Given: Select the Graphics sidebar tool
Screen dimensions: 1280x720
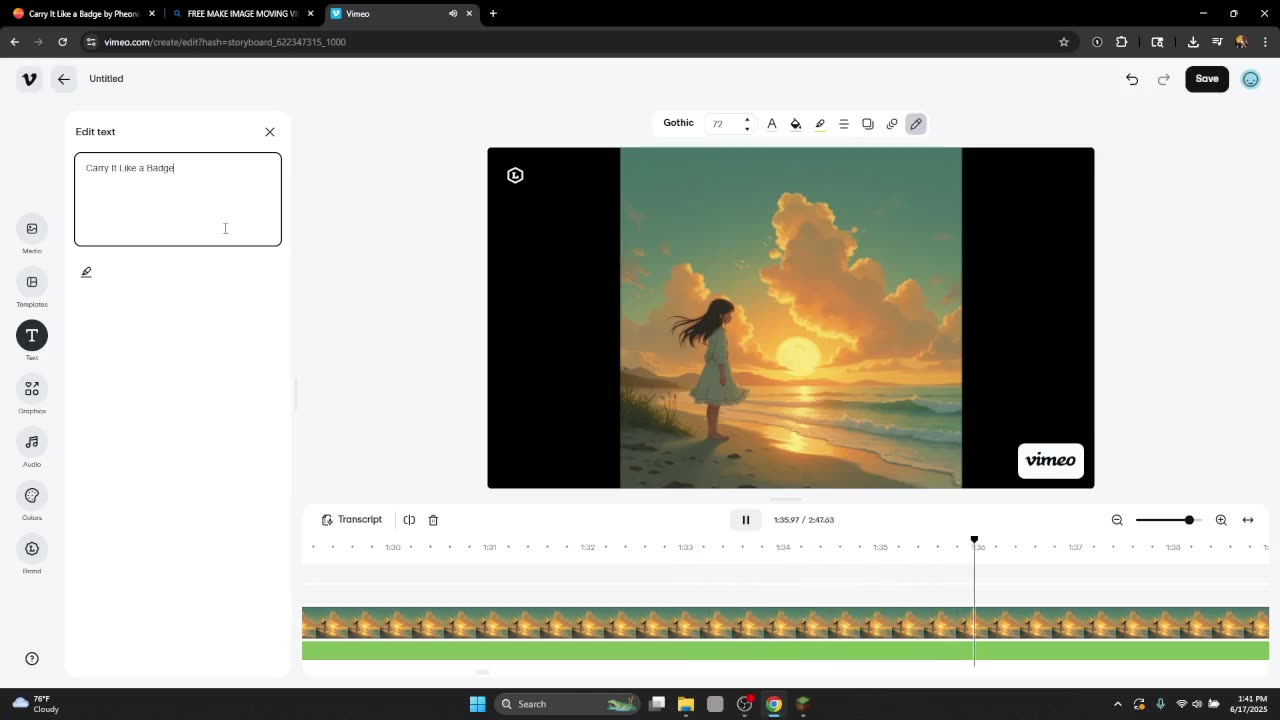Looking at the screenshot, I should point(32,389).
